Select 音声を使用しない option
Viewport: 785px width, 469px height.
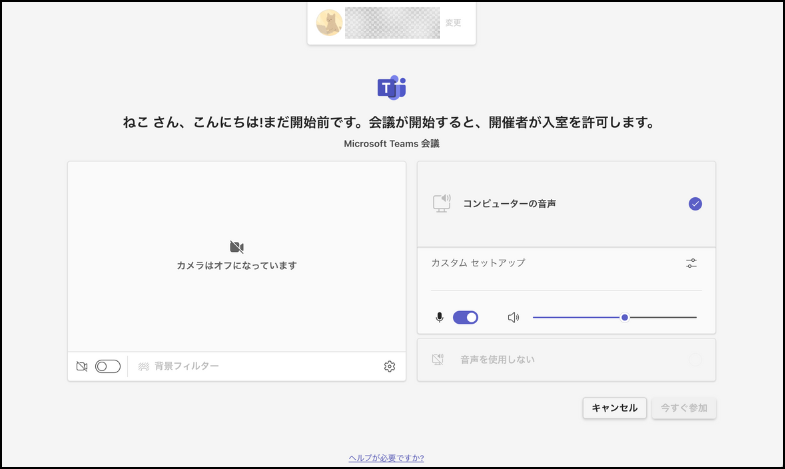click(x=566, y=360)
